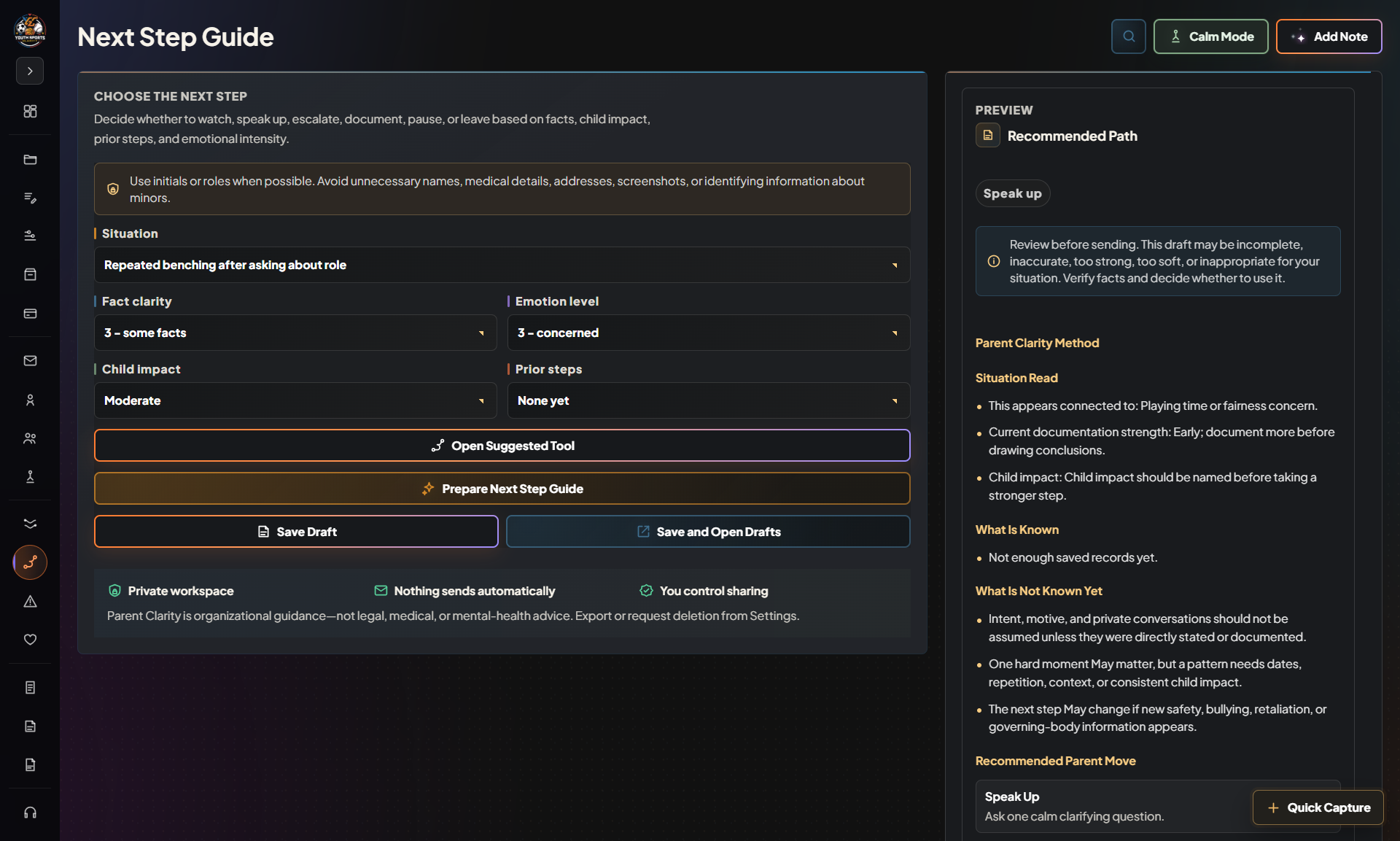Click the You control sharing check icon
This screenshot has height=841, width=1400.
[646, 591]
